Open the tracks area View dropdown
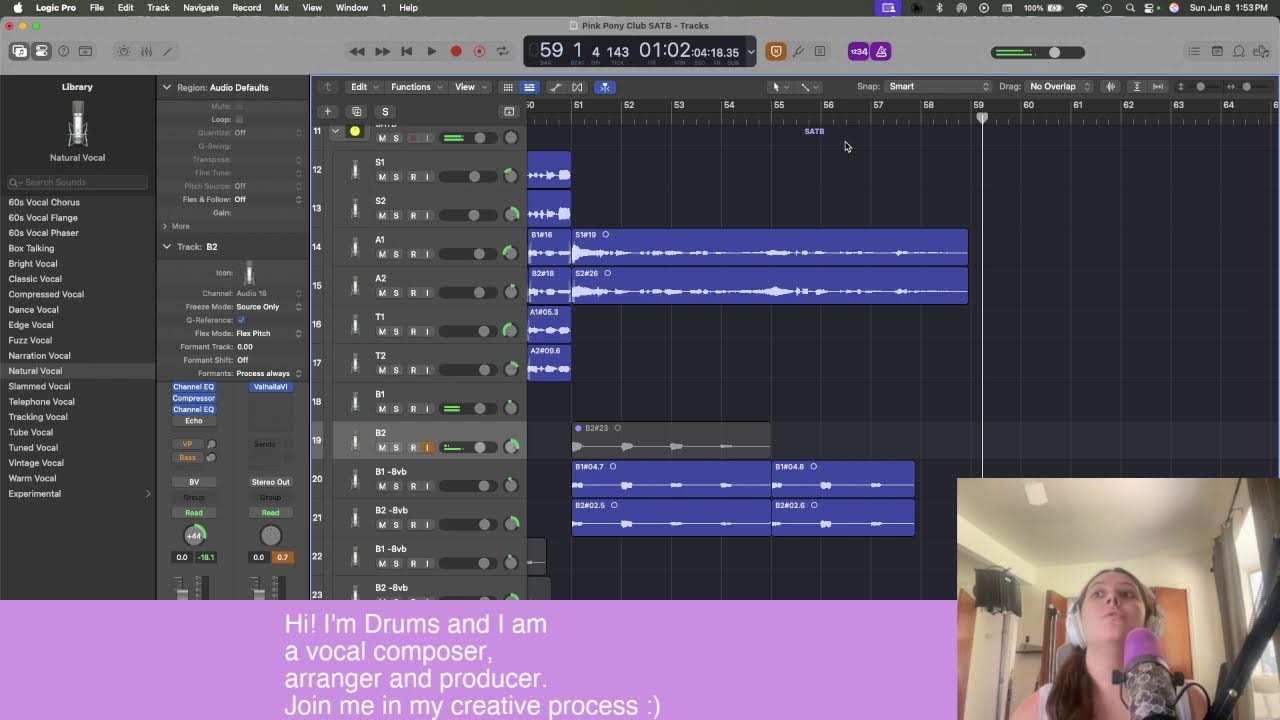 (x=469, y=87)
